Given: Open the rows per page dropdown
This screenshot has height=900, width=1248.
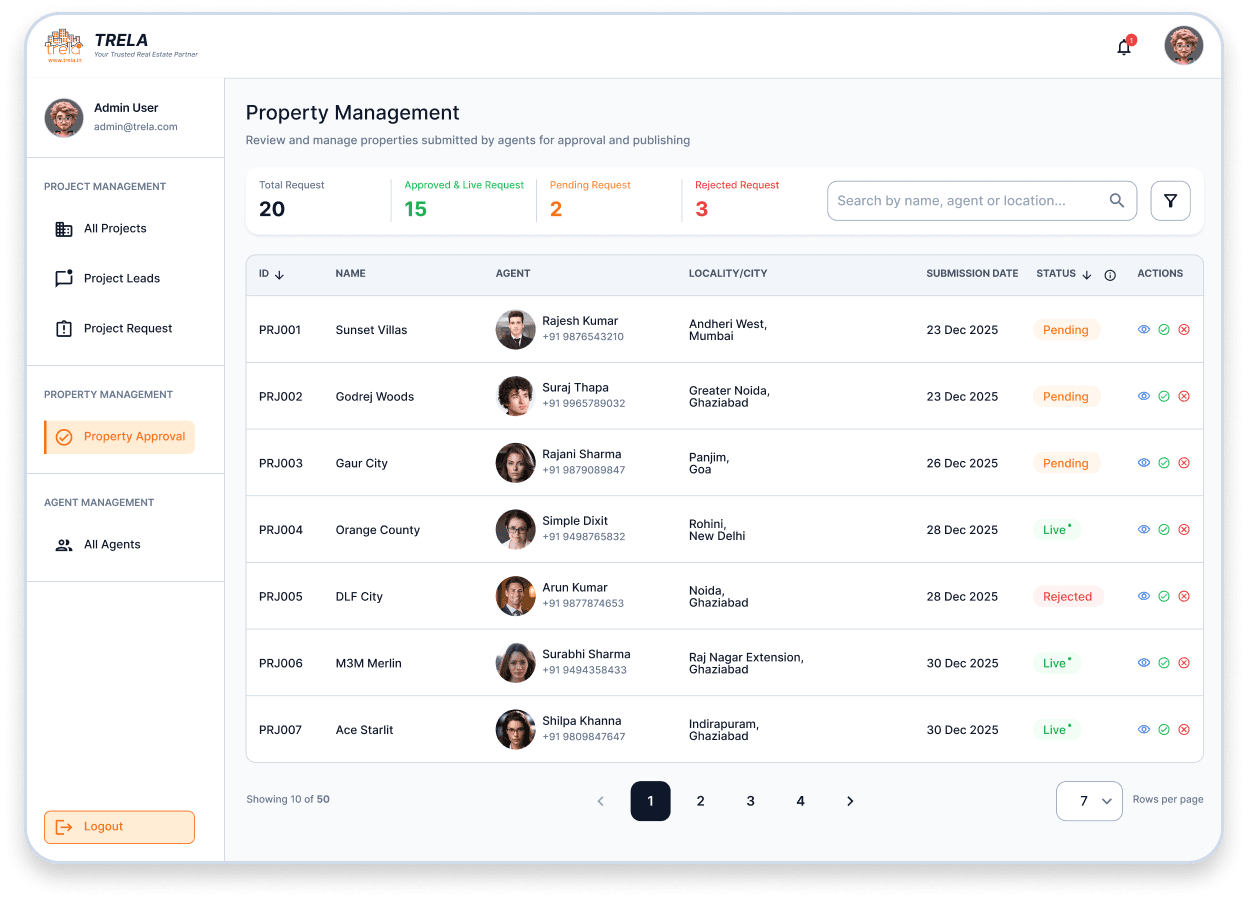Looking at the screenshot, I should pos(1089,801).
